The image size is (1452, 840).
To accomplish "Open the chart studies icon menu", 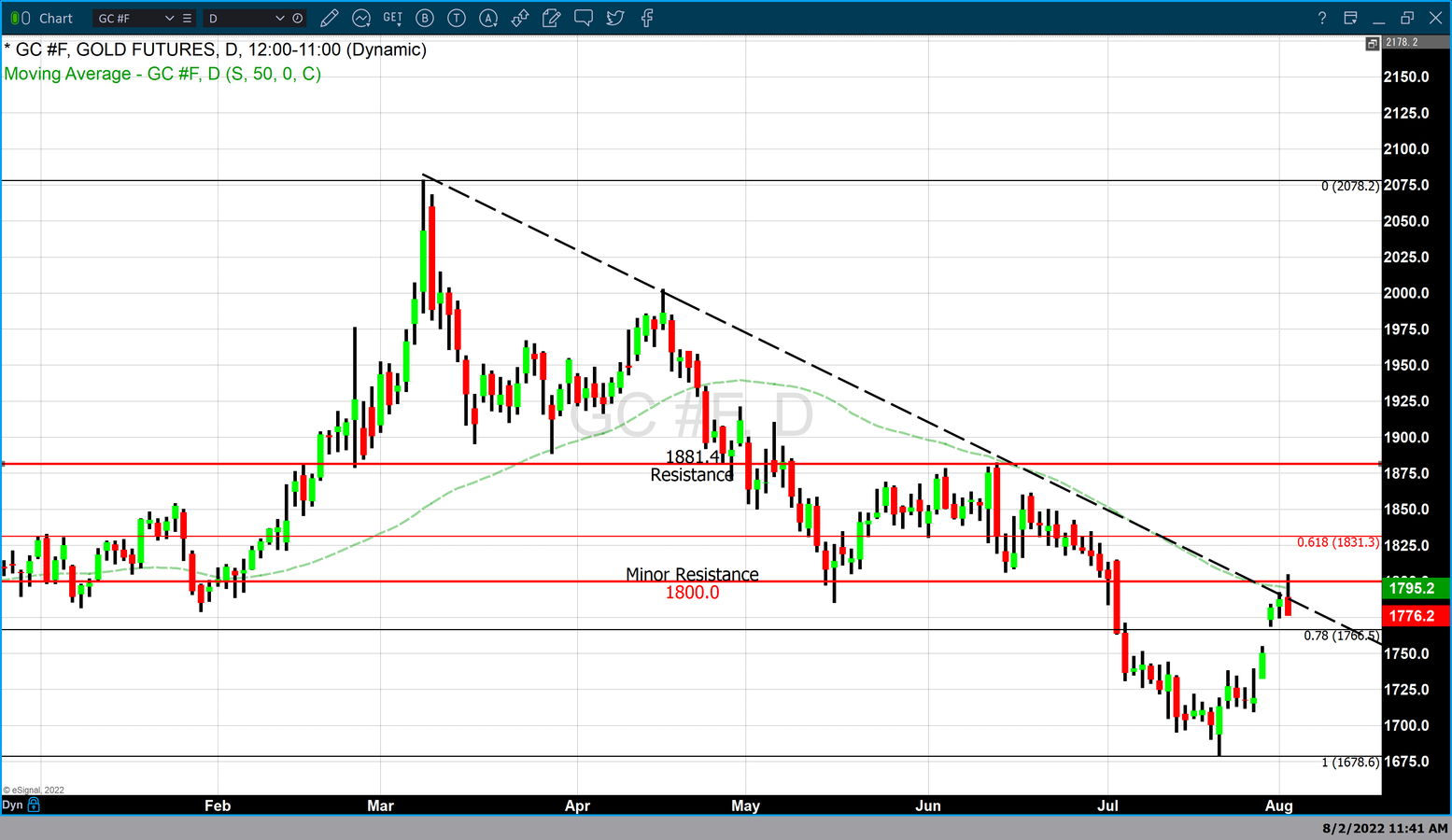I will point(361,18).
